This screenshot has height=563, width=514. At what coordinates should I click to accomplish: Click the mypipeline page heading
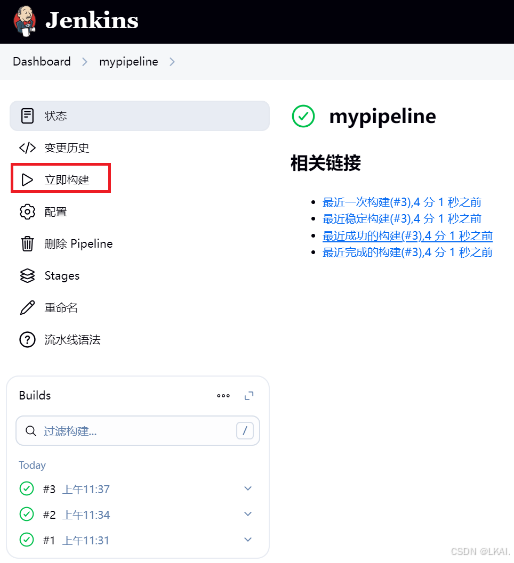pyautogui.click(x=383, y=117)
